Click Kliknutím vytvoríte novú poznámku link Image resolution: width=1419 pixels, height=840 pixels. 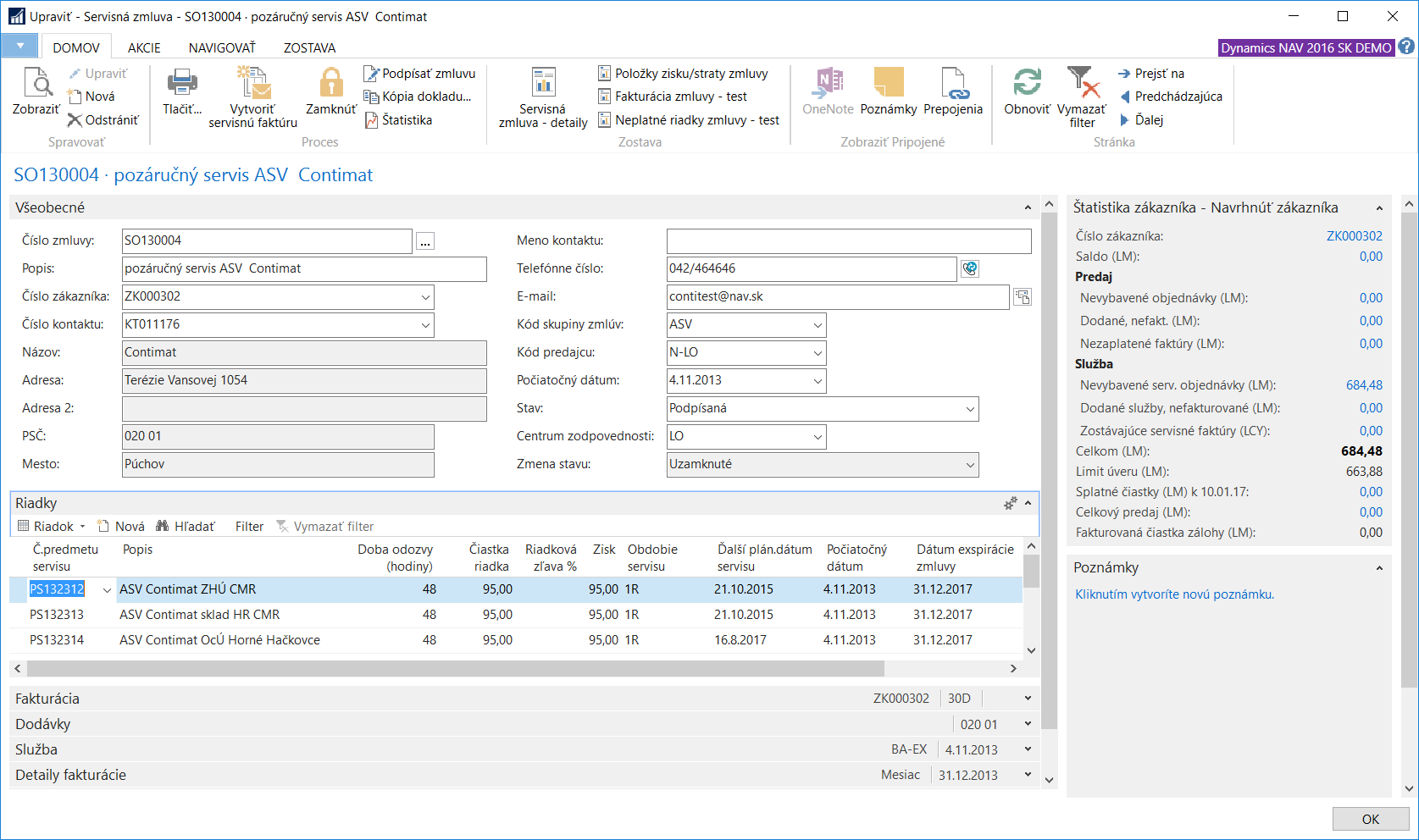tap(1174, 594)
